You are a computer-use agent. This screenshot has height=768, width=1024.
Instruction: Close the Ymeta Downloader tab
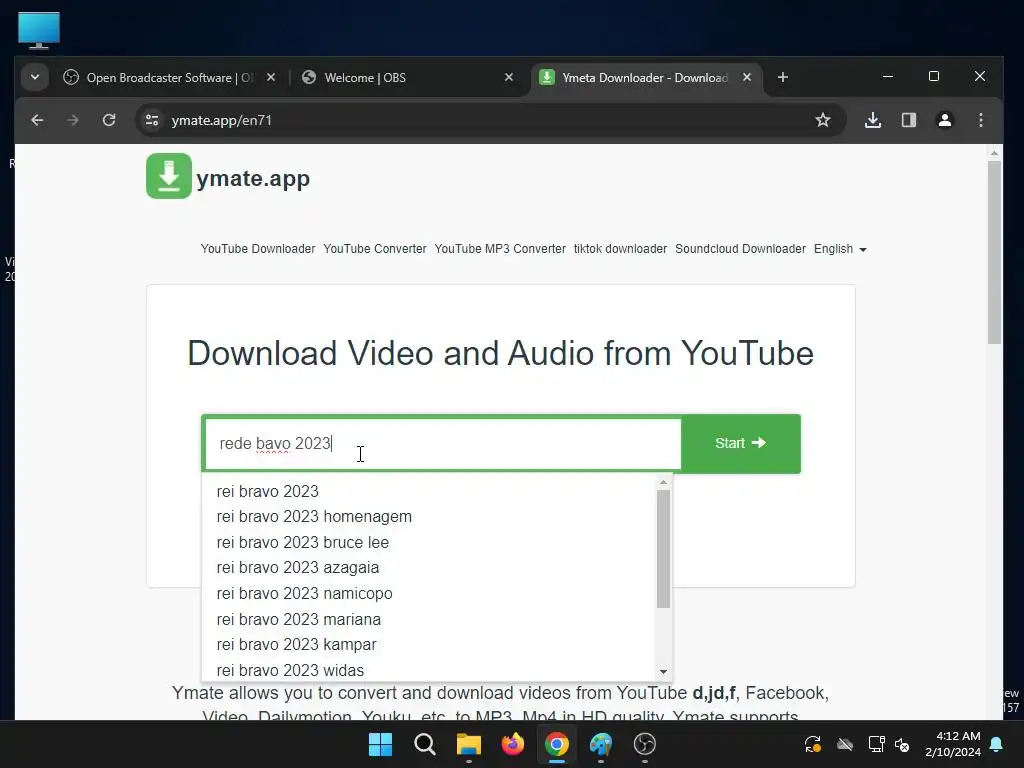pyautogui.click(x=747, y=77)
